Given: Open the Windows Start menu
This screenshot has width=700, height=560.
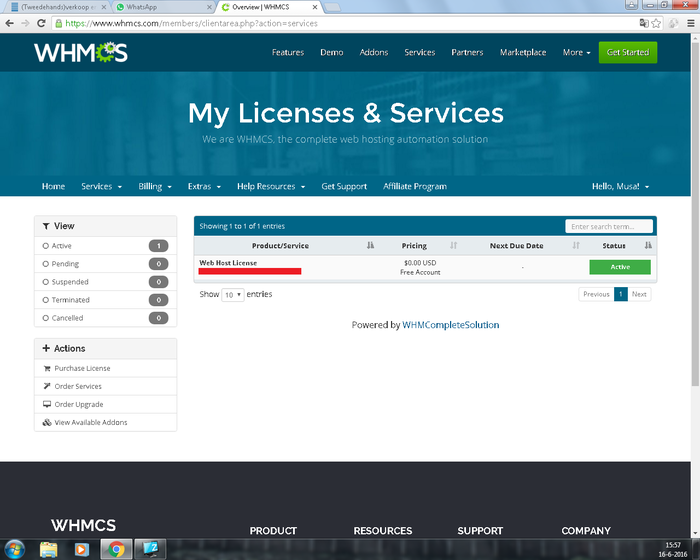Looking at the screenshot, I should point(14,549).
